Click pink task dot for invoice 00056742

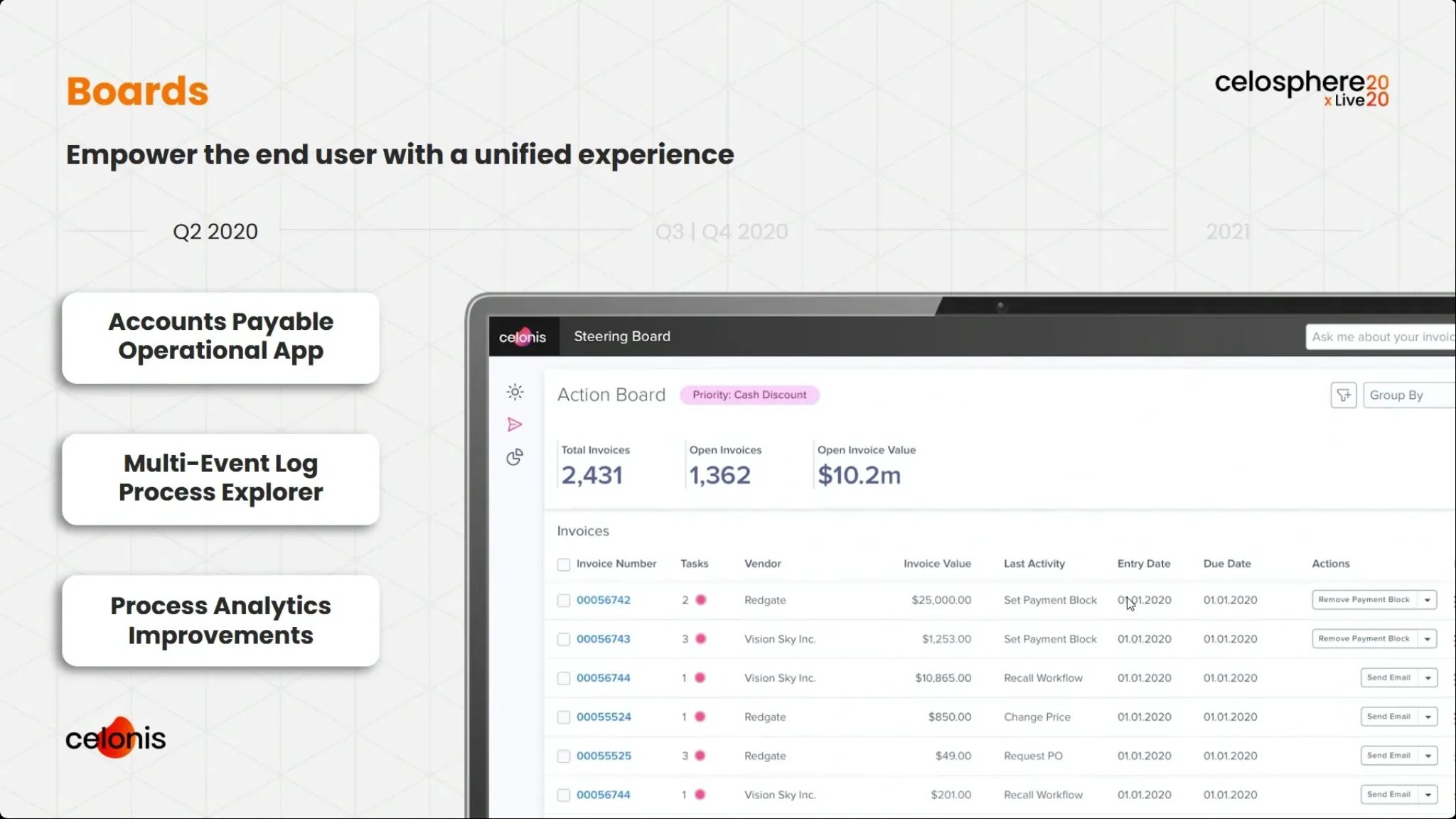(x=701, y=600)
